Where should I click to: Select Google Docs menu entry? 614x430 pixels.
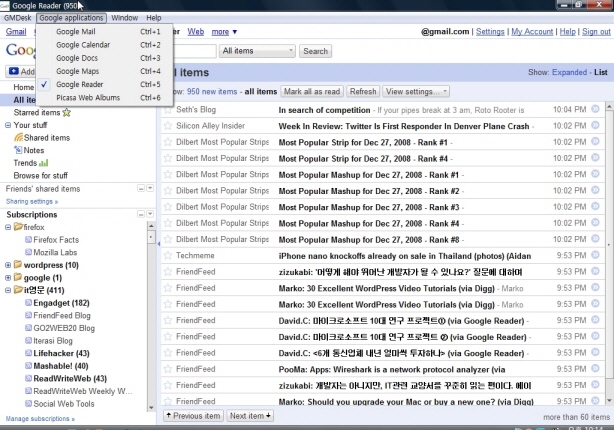(x=105, y=58)
